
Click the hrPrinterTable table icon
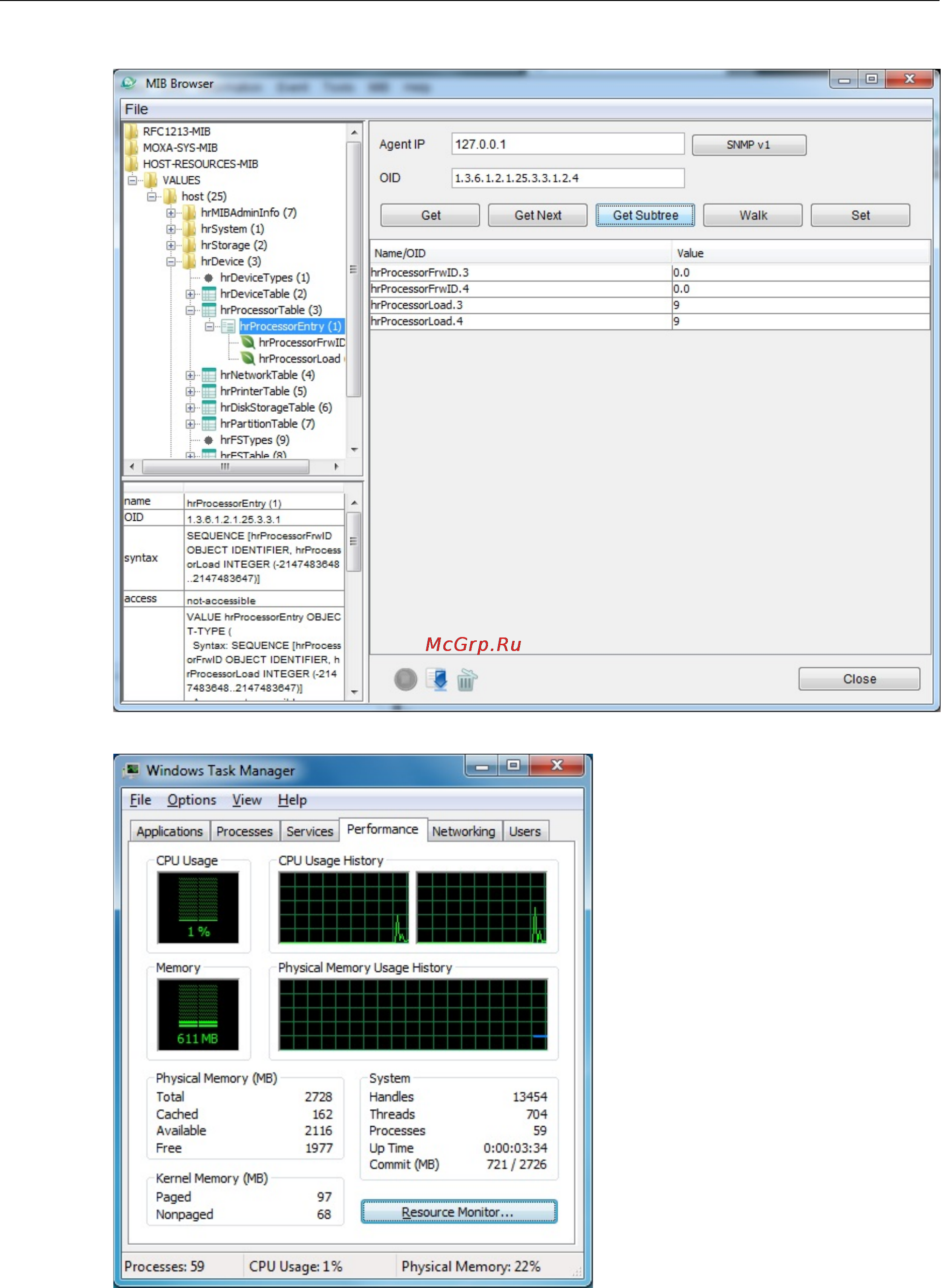pyautogui.click(x=209, y=391)
